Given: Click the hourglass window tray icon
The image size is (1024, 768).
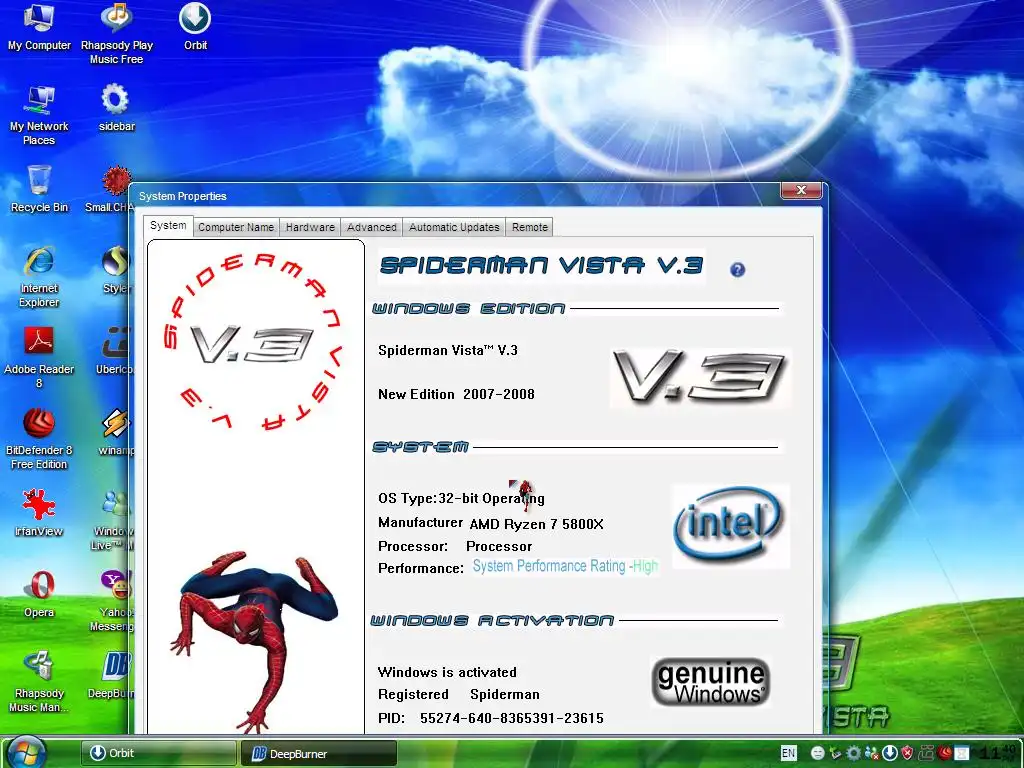Looking at the screenshot, I should pyautogui.click(x=961, y=753).
